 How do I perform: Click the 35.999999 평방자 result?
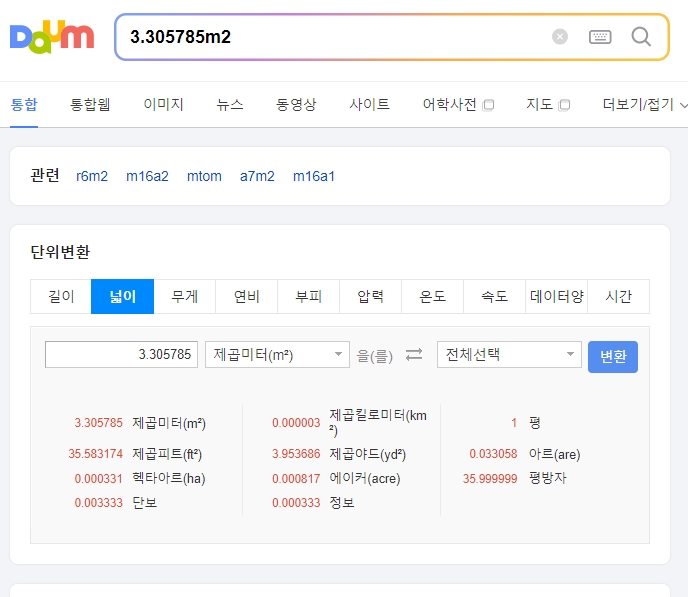click(x=515, y=478)
